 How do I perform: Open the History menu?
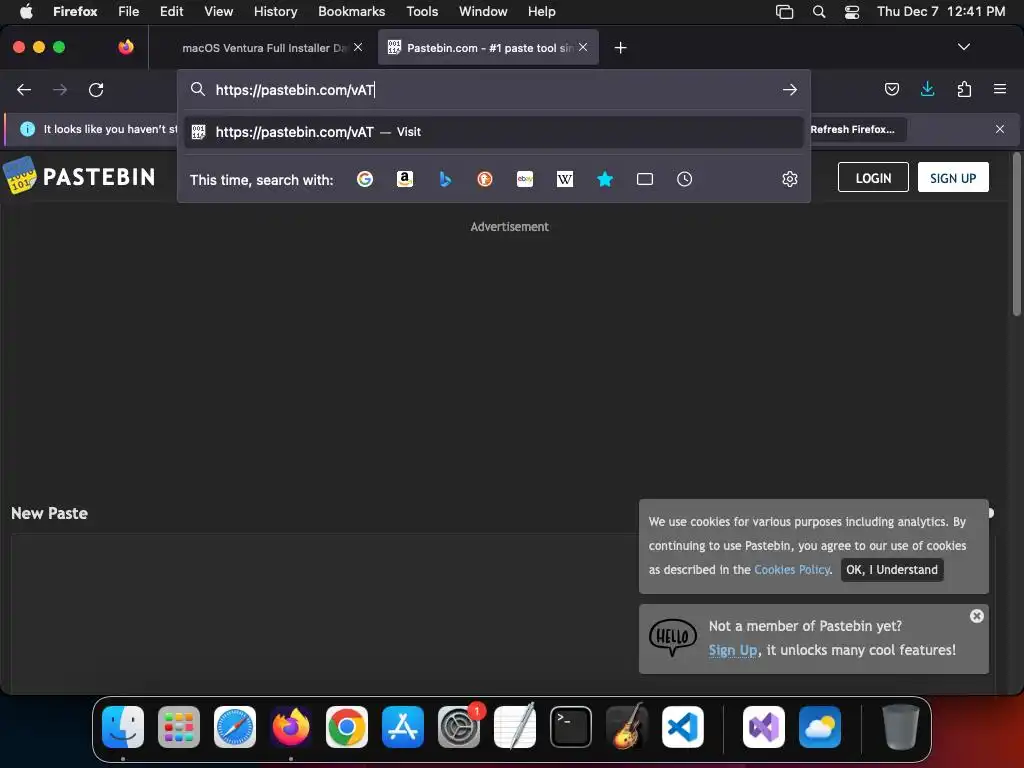coord(275,11)
